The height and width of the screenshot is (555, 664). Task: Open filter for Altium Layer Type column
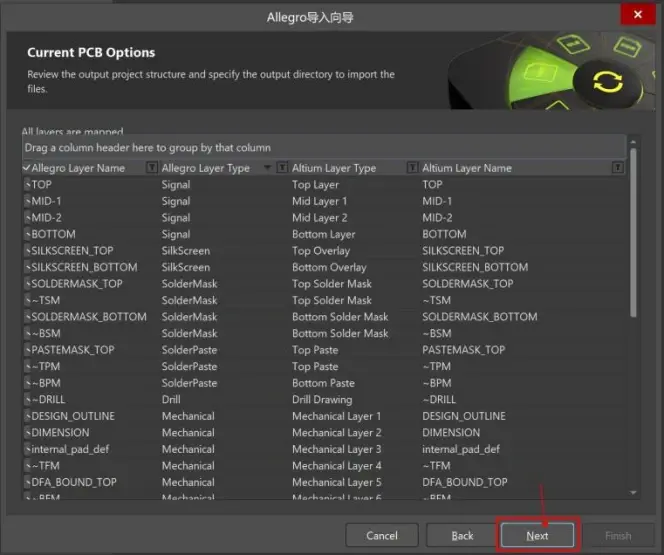pyautogui.click(x=412, y=168)
